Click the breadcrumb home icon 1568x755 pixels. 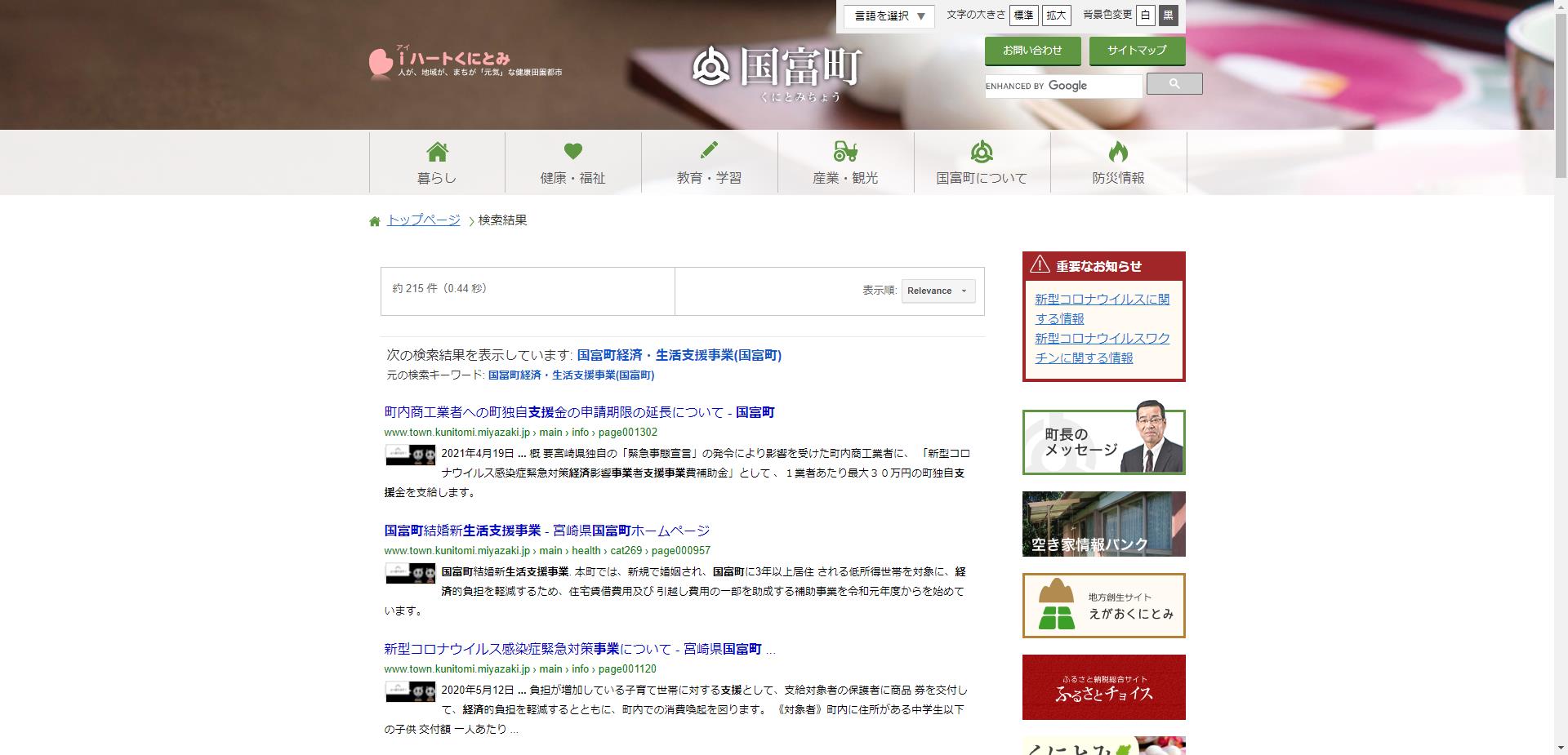[373, 220]
